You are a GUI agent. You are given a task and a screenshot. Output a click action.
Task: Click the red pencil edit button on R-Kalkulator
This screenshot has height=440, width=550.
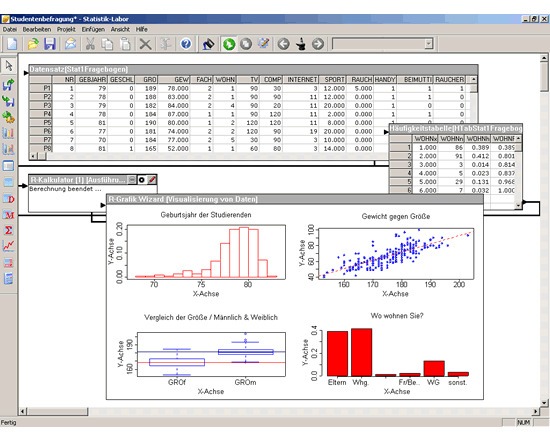[152, 180]
